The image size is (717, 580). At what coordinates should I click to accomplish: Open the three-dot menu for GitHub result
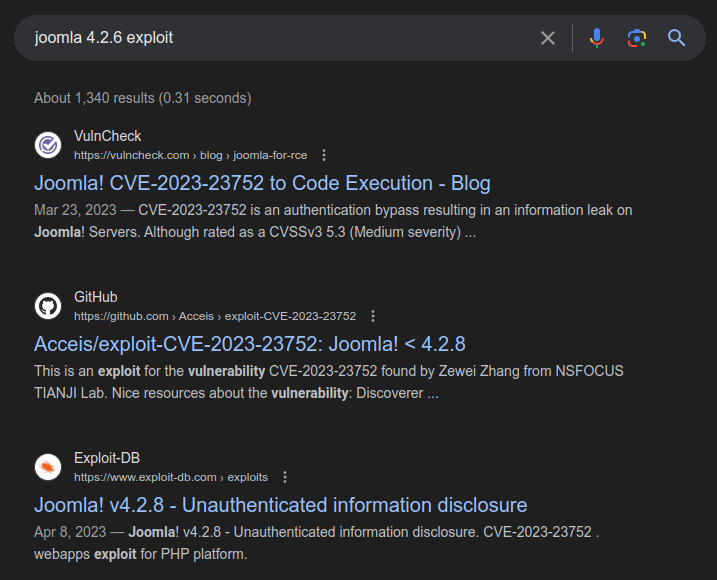pos(373,316)
